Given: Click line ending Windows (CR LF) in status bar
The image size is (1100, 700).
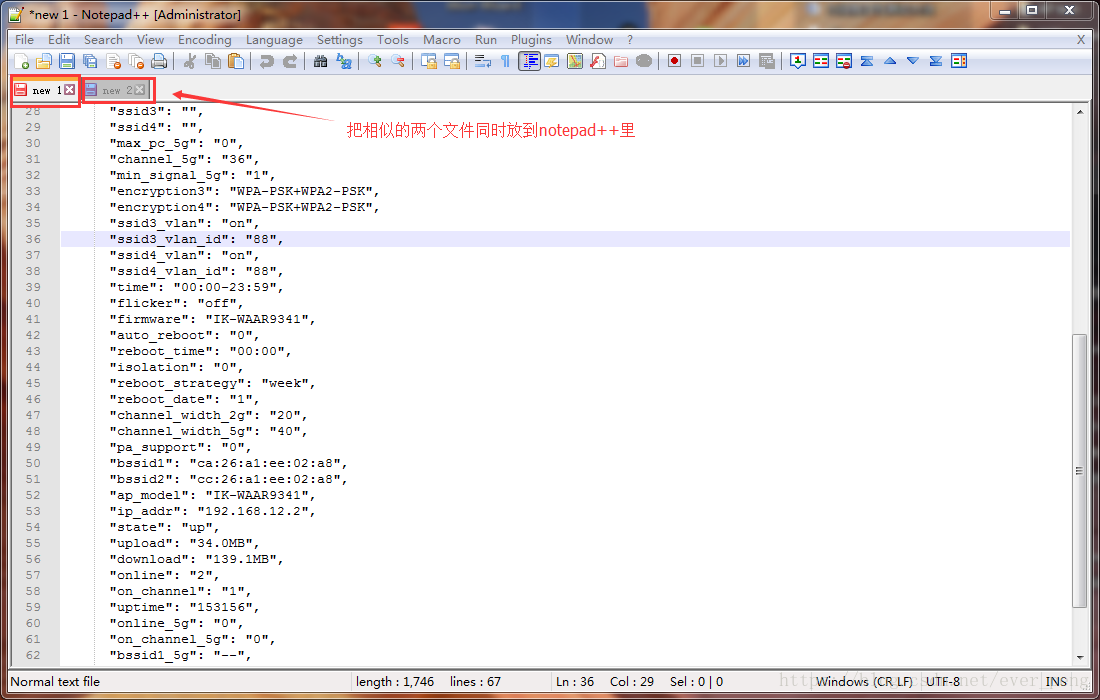Looking at the screenshot, I should click(x=864, y=681).
